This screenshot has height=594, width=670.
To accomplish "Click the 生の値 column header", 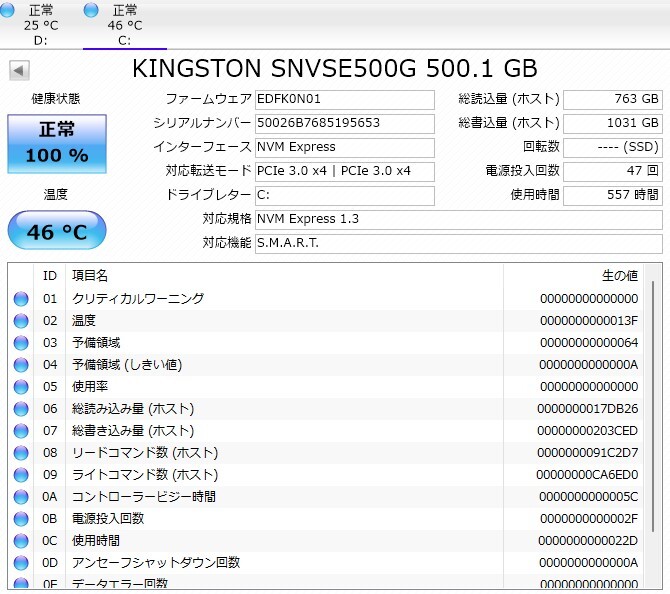I will click(620, 276).
